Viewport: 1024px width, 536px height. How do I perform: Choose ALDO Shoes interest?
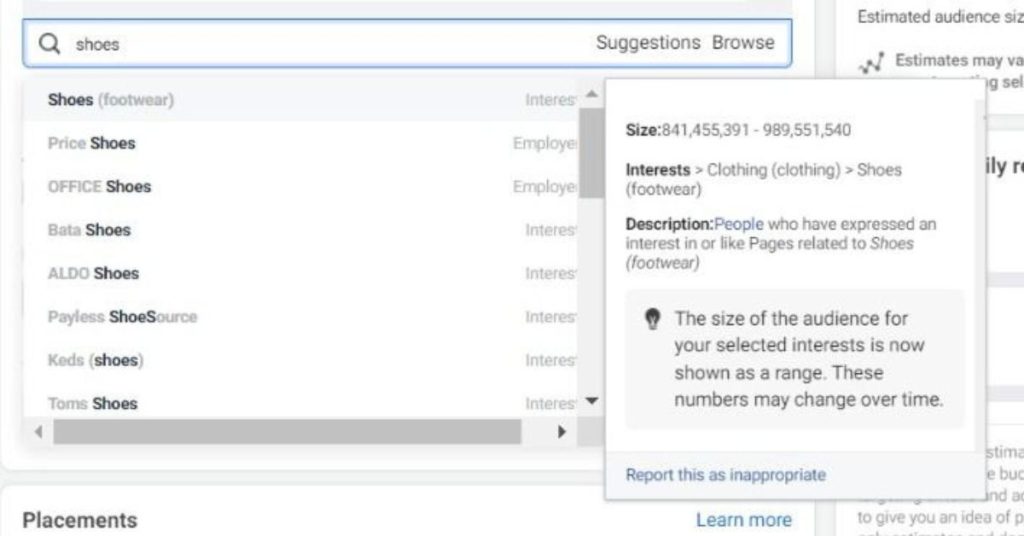click(x=300, y=273)
